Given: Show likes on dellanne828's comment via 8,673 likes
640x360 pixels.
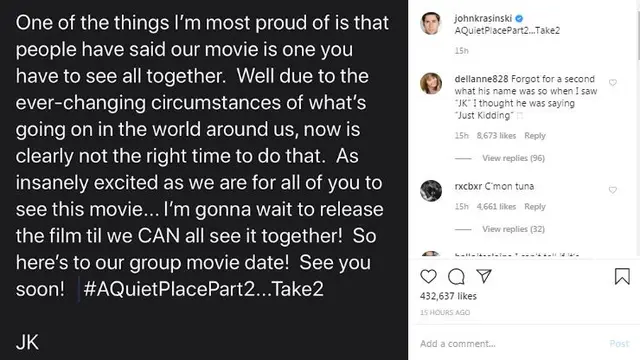Looking at the screenshot, I should coord(496,136).
